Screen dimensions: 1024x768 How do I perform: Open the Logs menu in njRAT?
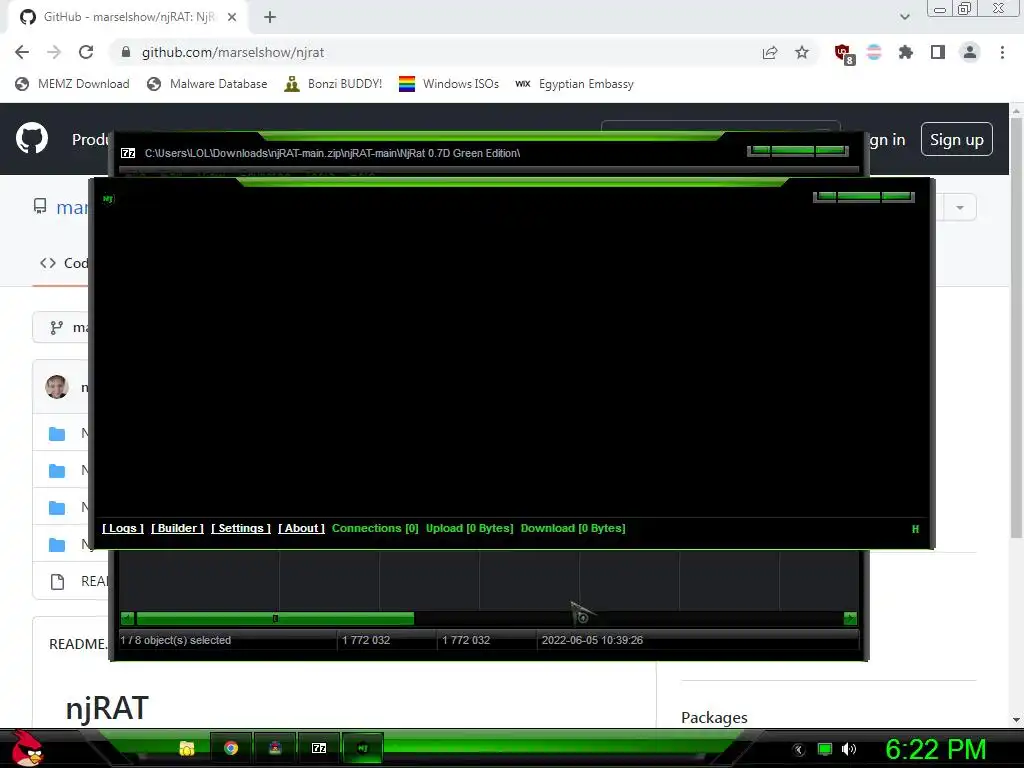[x=123, y=528]
